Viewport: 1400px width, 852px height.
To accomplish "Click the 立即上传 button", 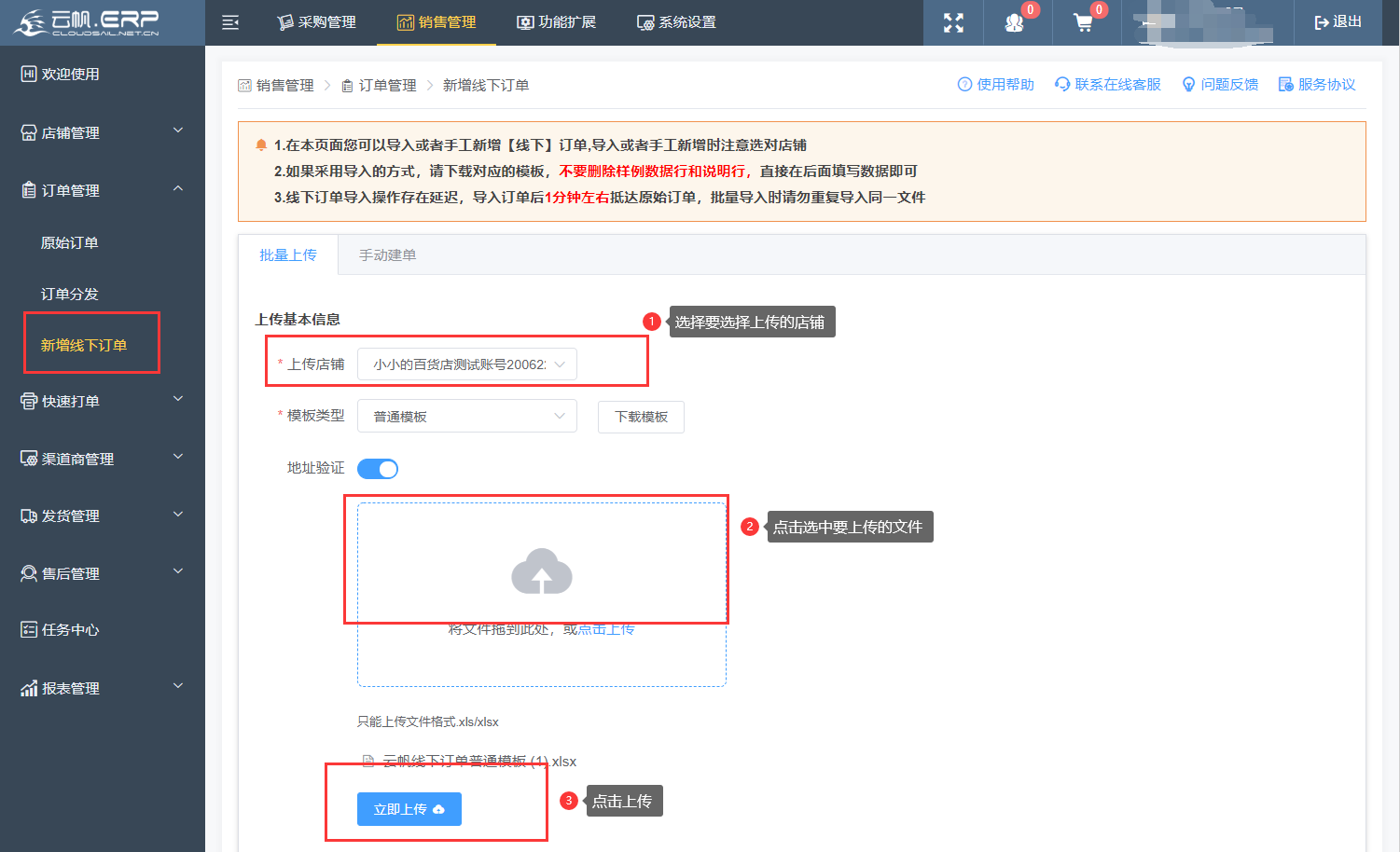I will pyautogui.click(x=409, y=809).
